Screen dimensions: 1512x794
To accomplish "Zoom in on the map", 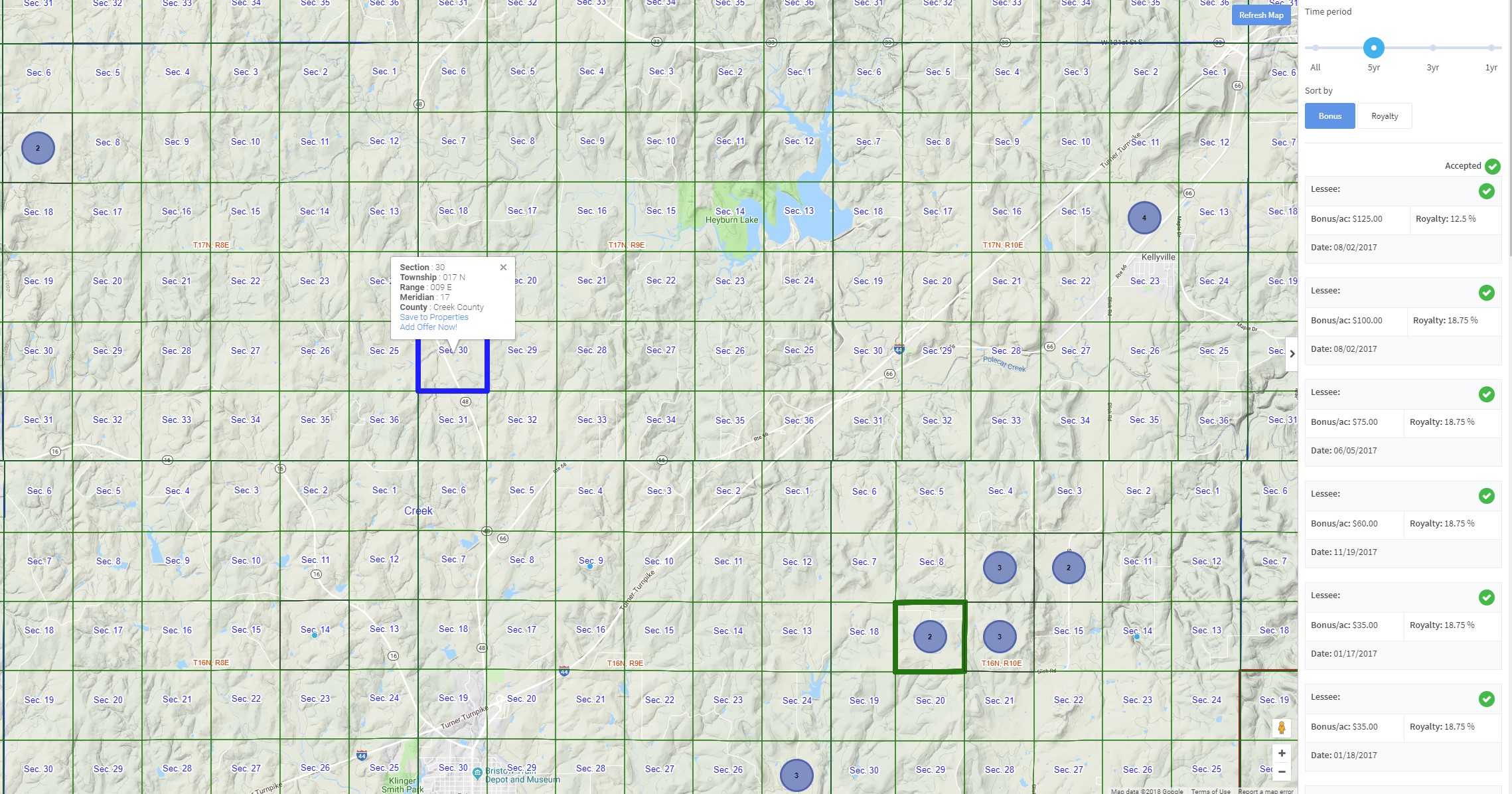I will [1282, 753].
